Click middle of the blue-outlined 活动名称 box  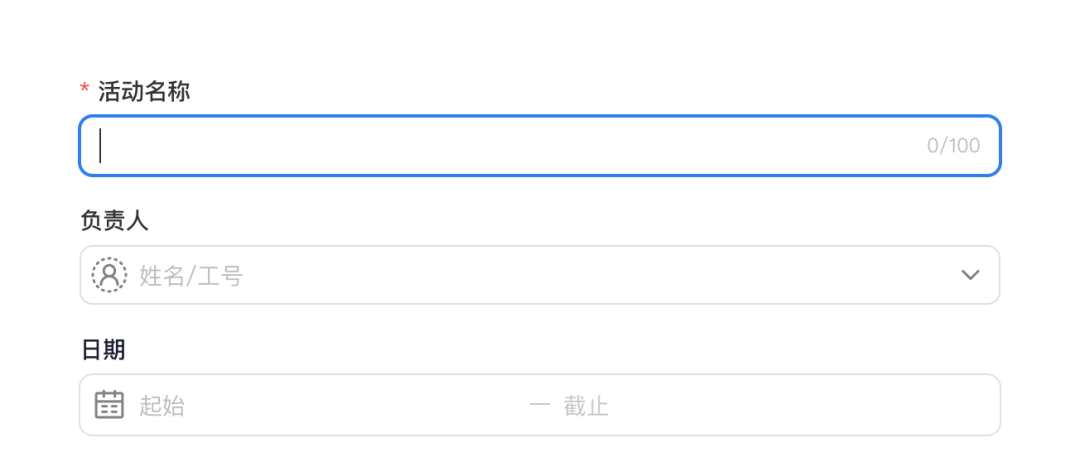pyautogui.click(x=540, y=146)
